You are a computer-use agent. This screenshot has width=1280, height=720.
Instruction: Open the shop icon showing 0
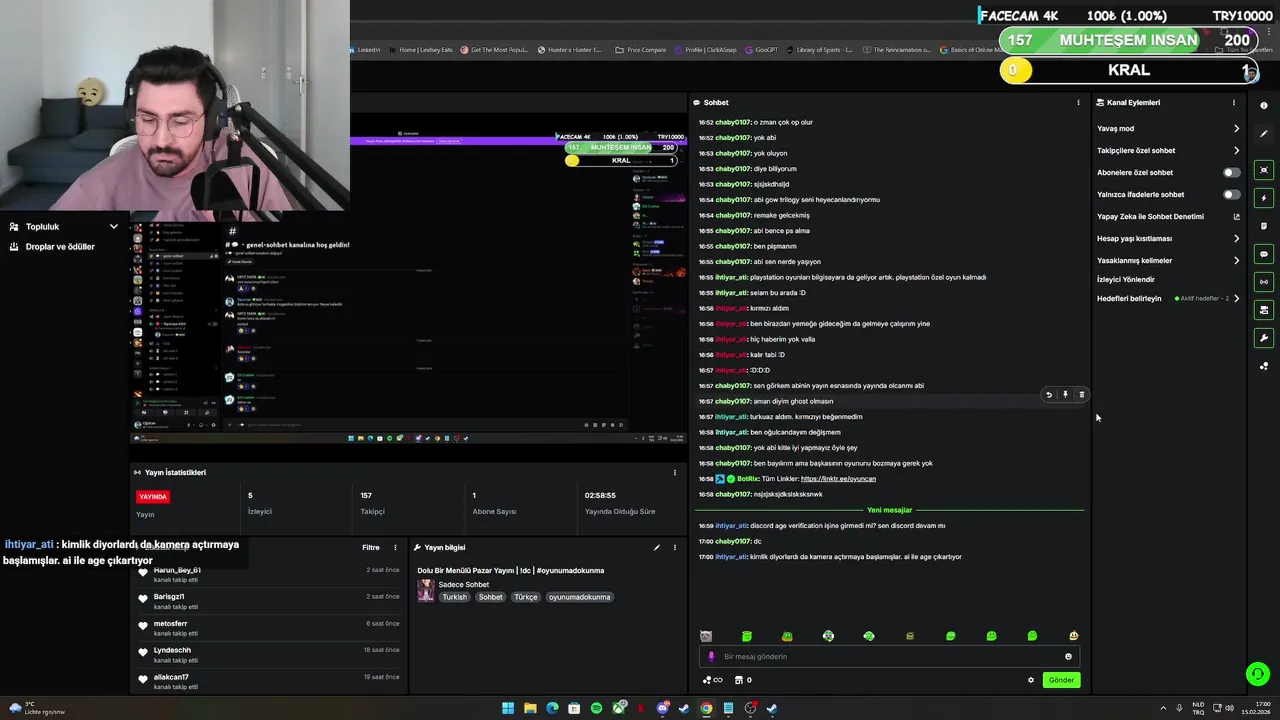click(x=743, y=680)
